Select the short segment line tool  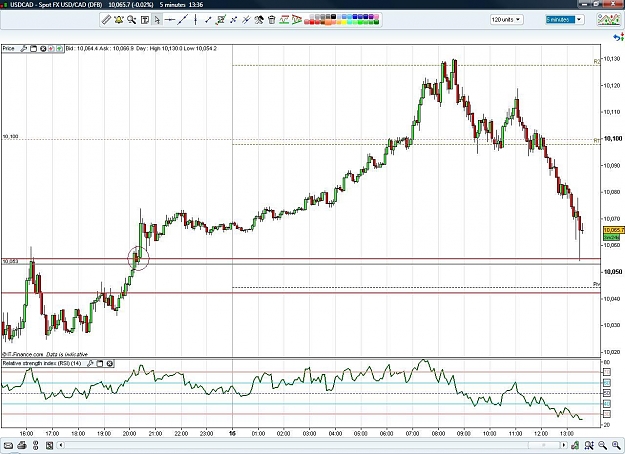tap(208, 20)
